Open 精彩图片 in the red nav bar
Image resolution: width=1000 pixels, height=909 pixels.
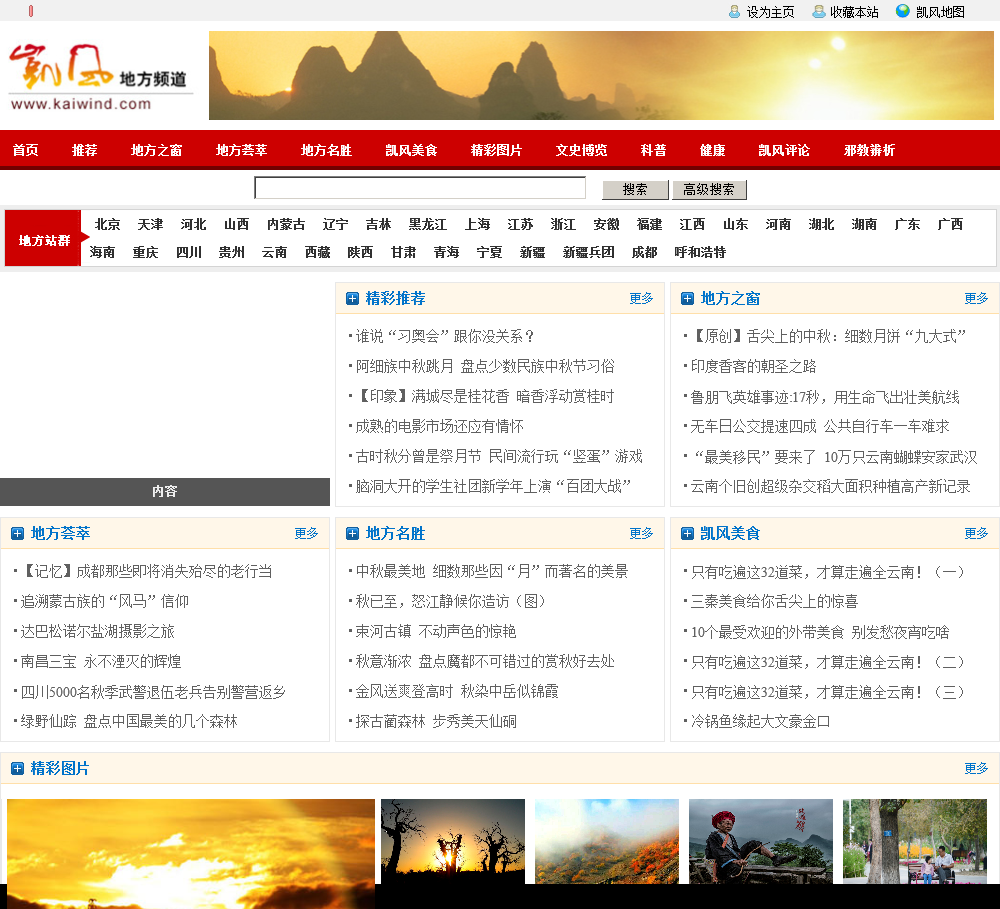click(496, 150)
